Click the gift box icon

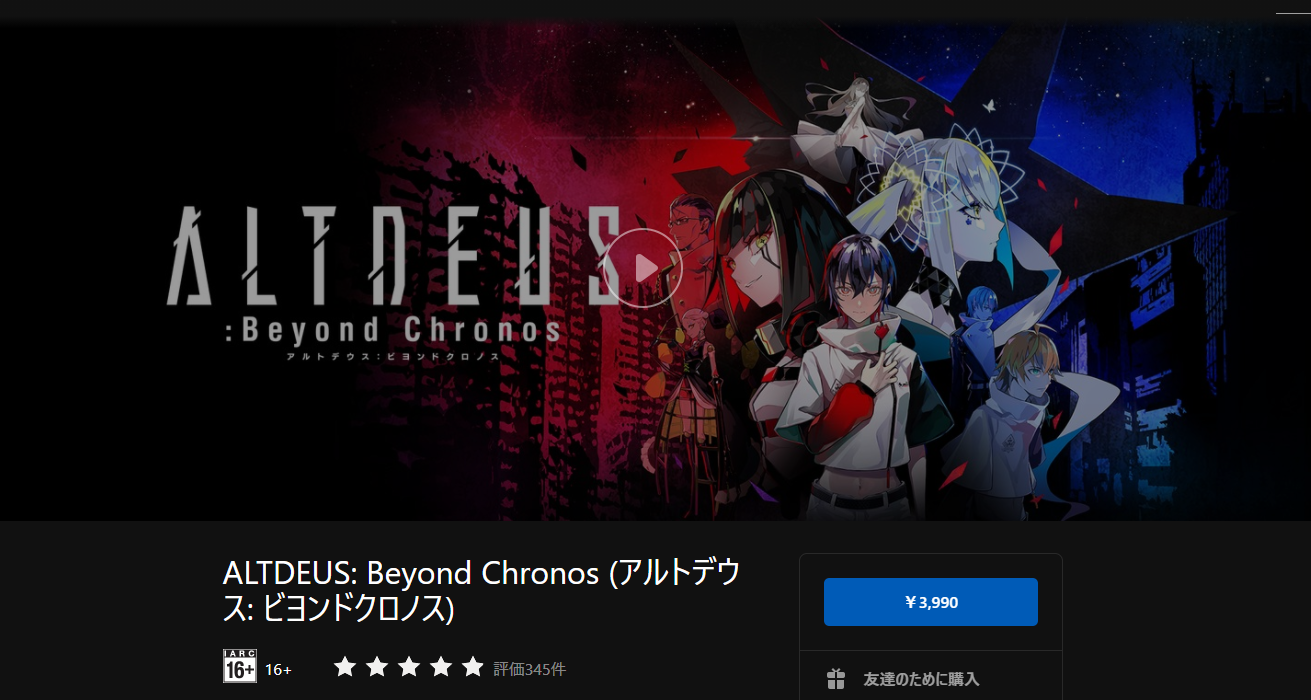coord(836,680)
